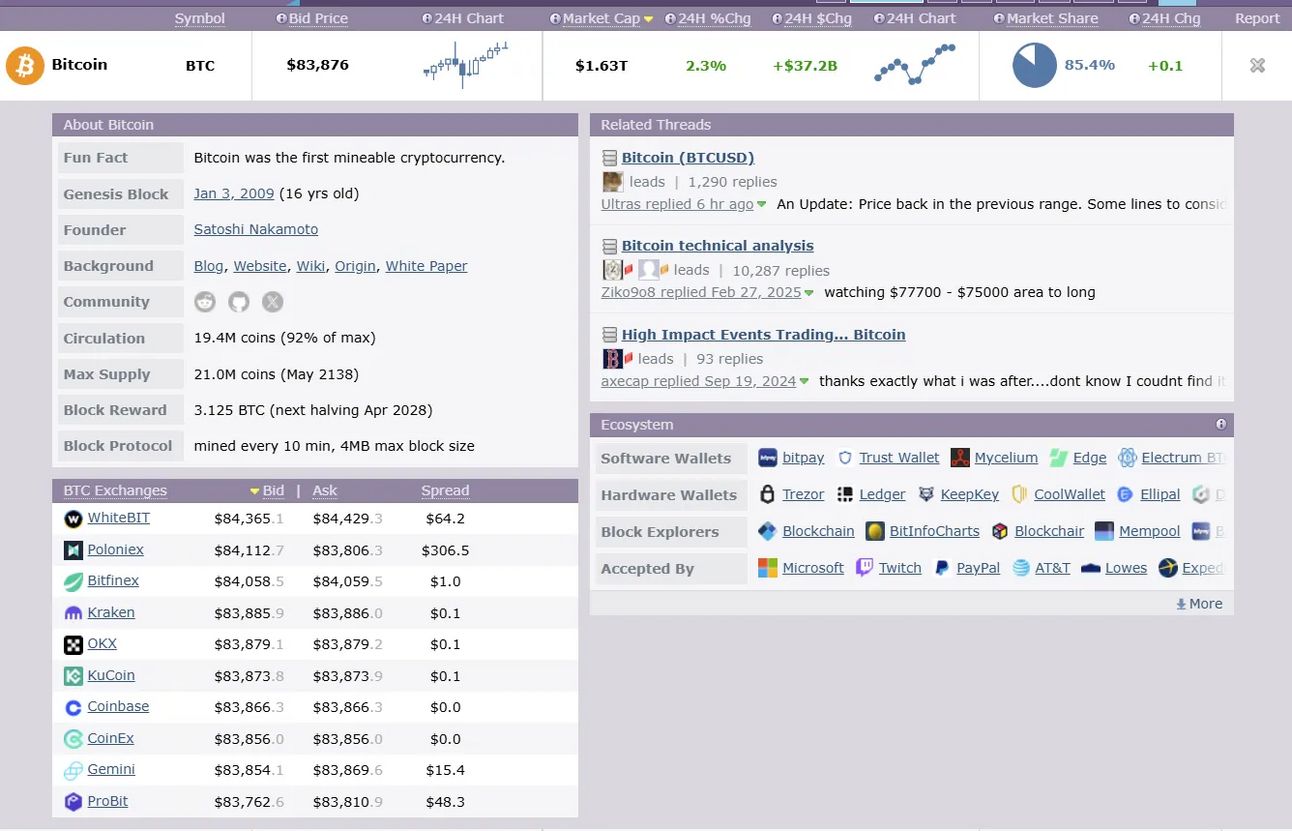Open the GitHub community icon
The image size is (1292, 831).
coord(238,302)
